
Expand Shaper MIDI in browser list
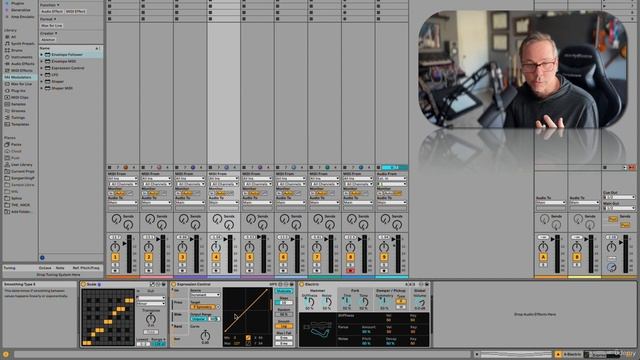pyautogui.click(x=42, y=88)
